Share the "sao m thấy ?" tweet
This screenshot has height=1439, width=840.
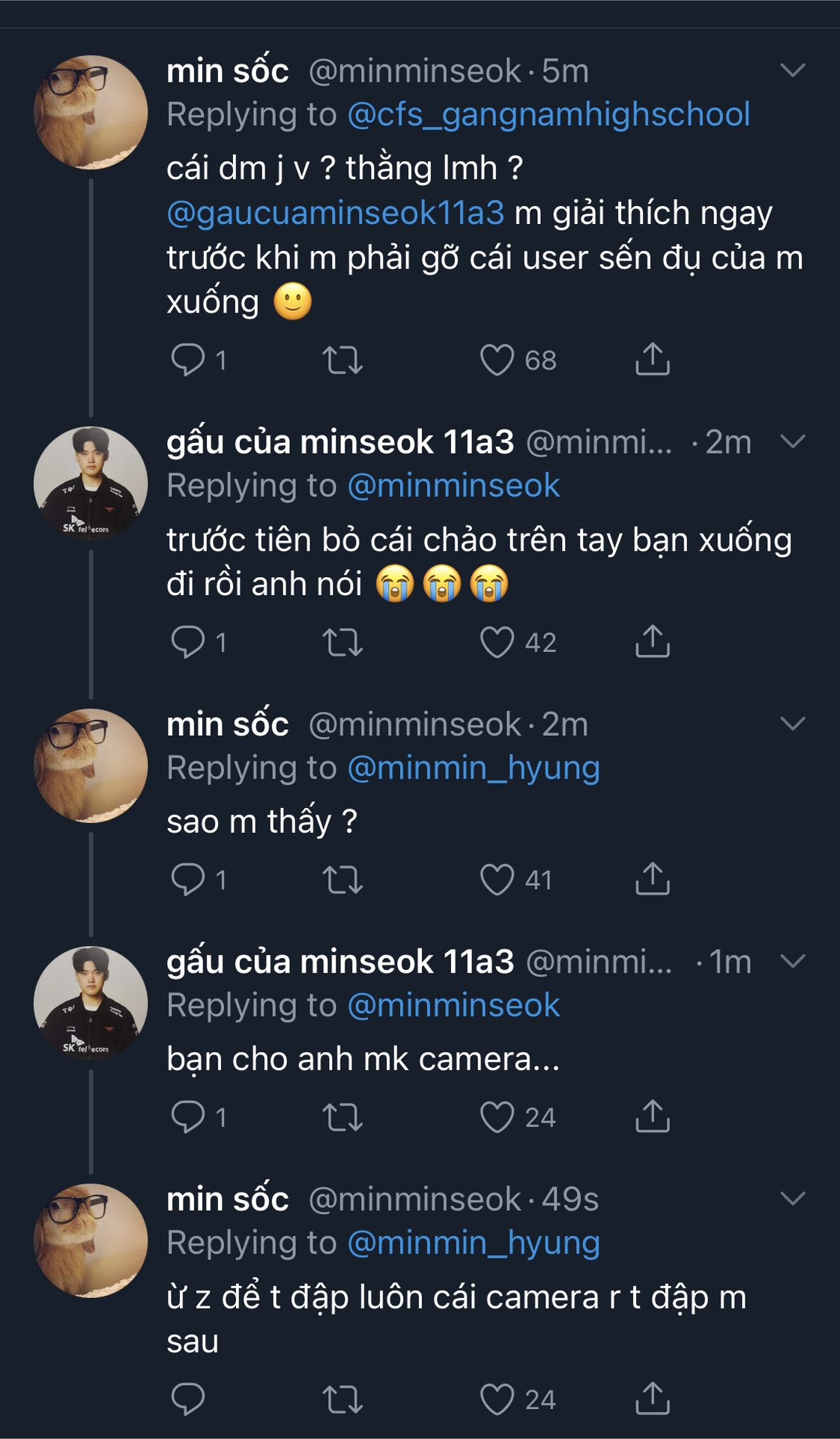[x=652, y=879]
